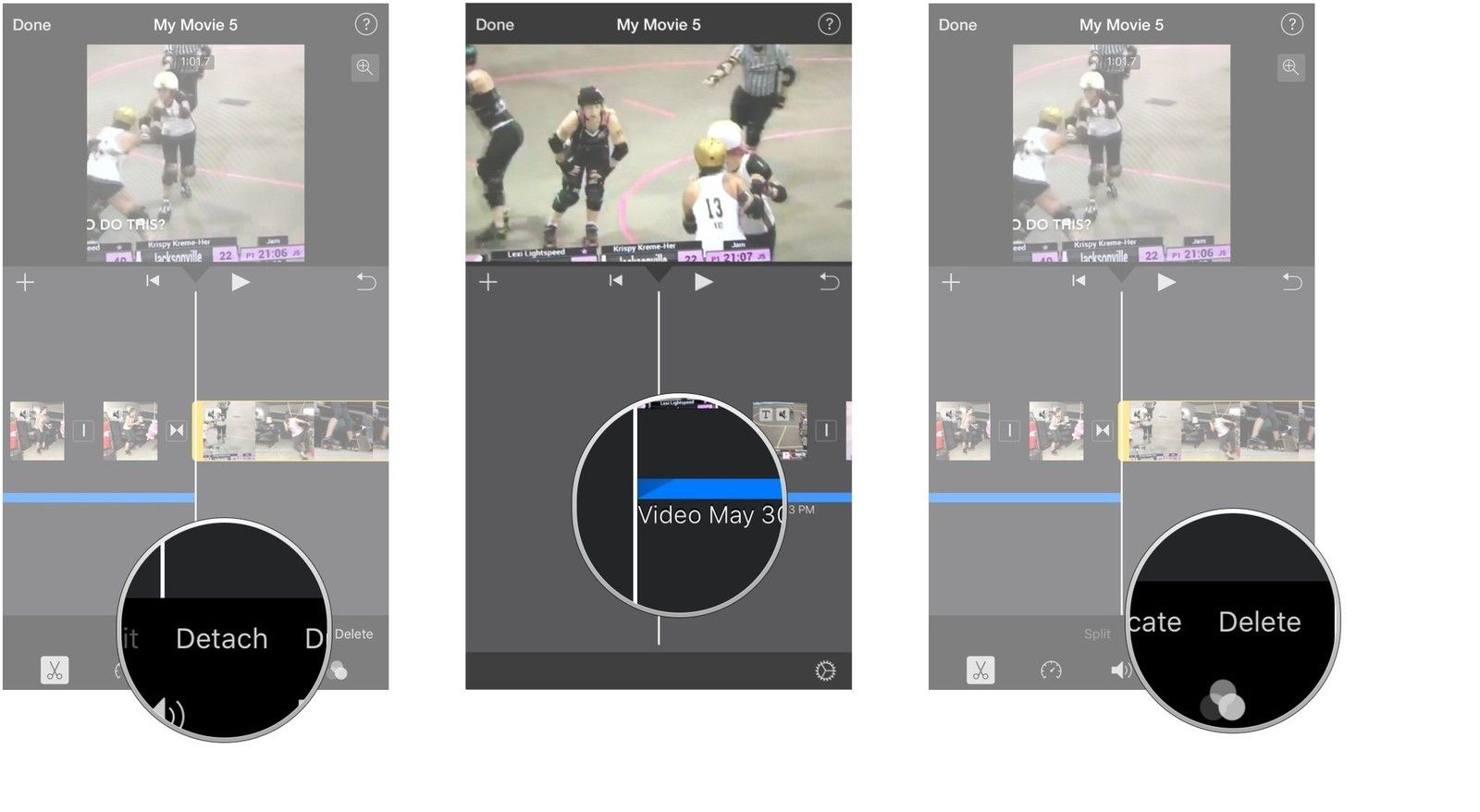Open project settings via the gear icon
Viewport: 1480px width, 812px height.
tap(825, 671)
